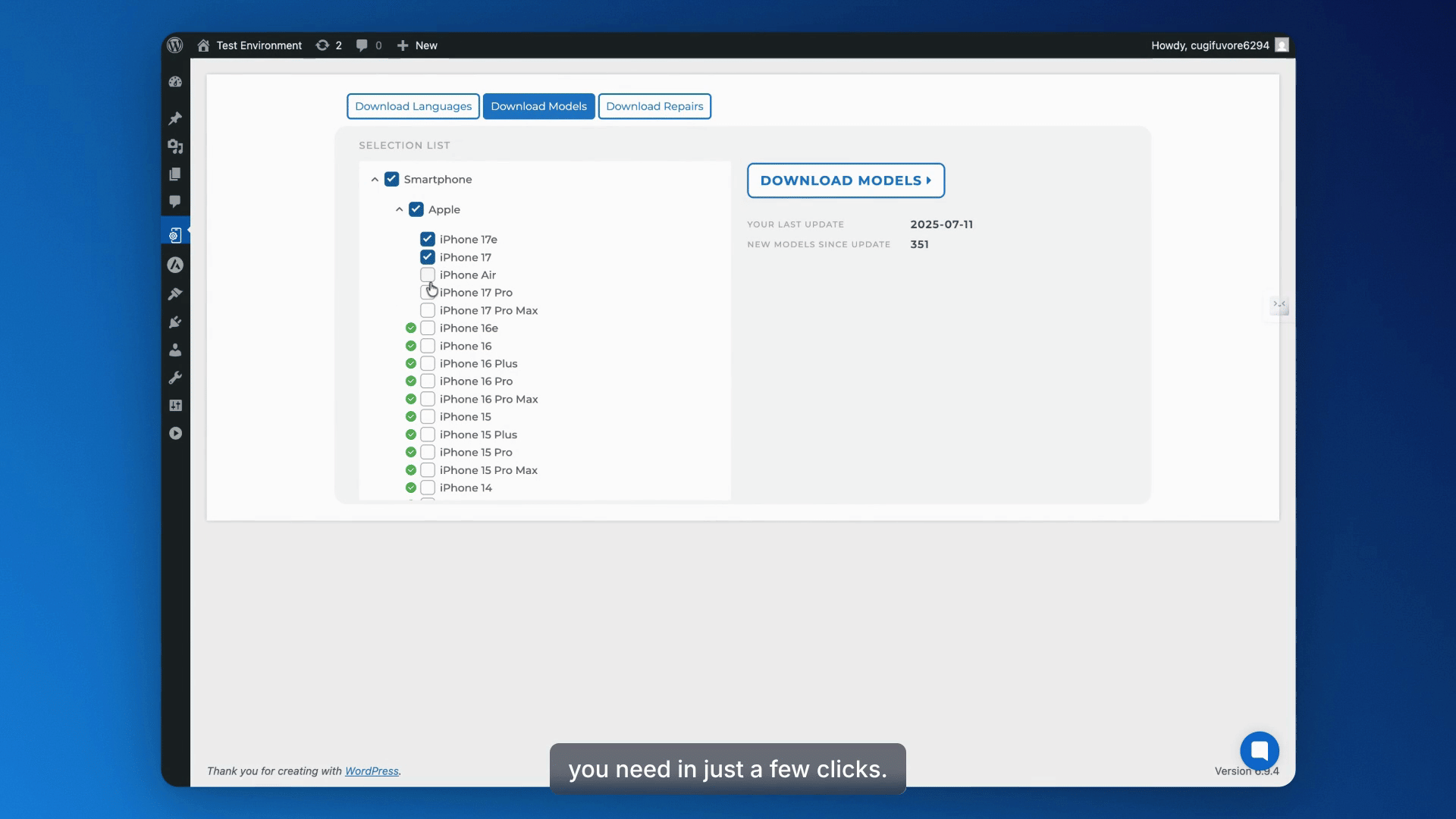Open Appearance brush icon in sidebar
The width and height of the screenshot is (1456, 819).
point(175,294)
